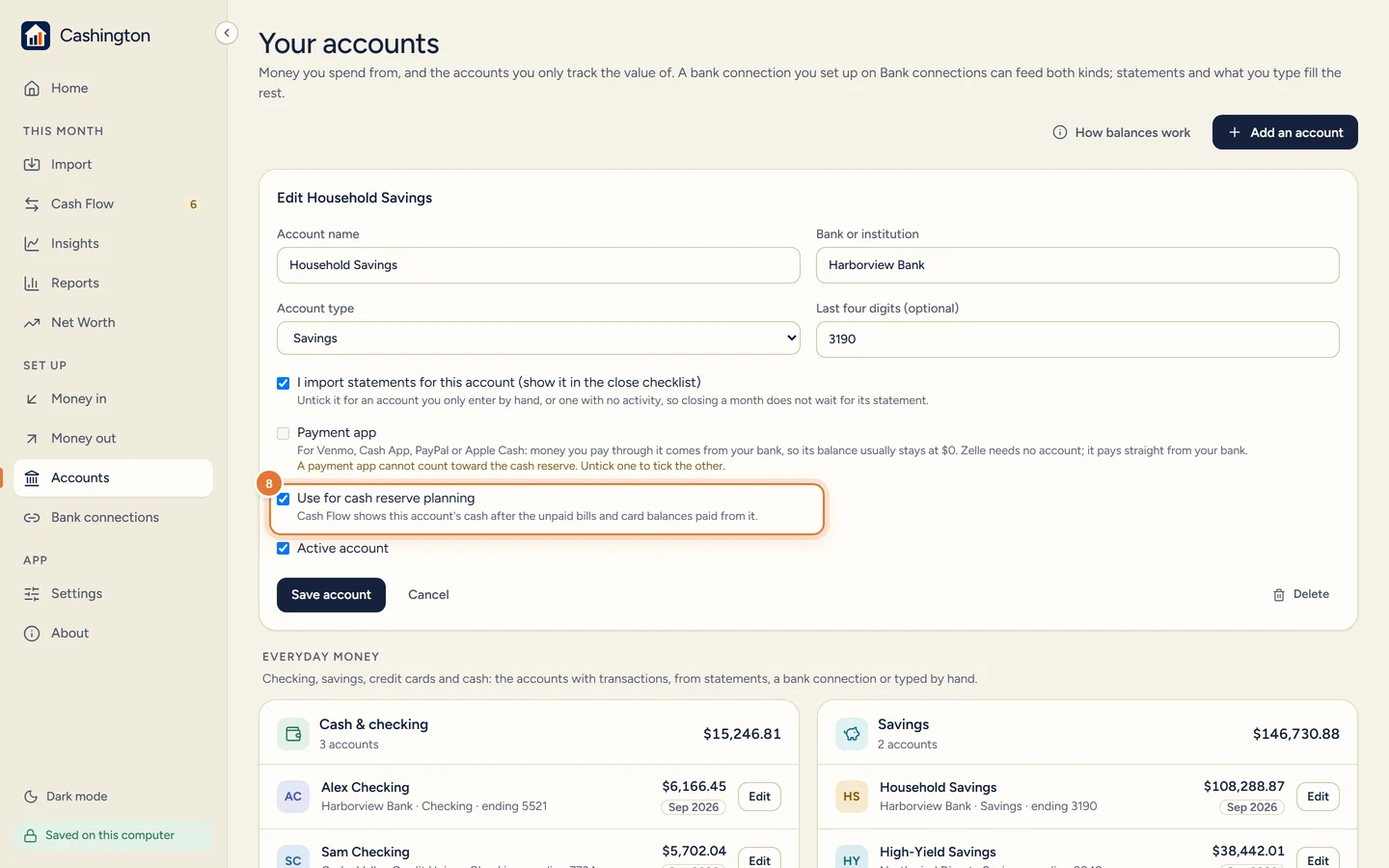Click the Cashington logo icon

(36, 36)
